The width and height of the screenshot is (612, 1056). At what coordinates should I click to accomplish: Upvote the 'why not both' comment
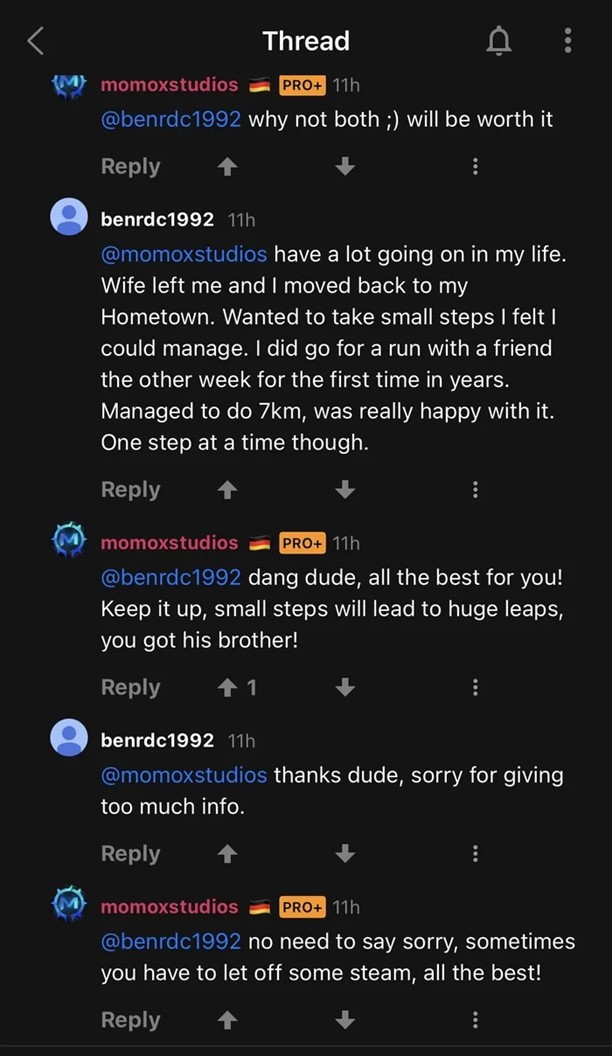tap(228, 167)
